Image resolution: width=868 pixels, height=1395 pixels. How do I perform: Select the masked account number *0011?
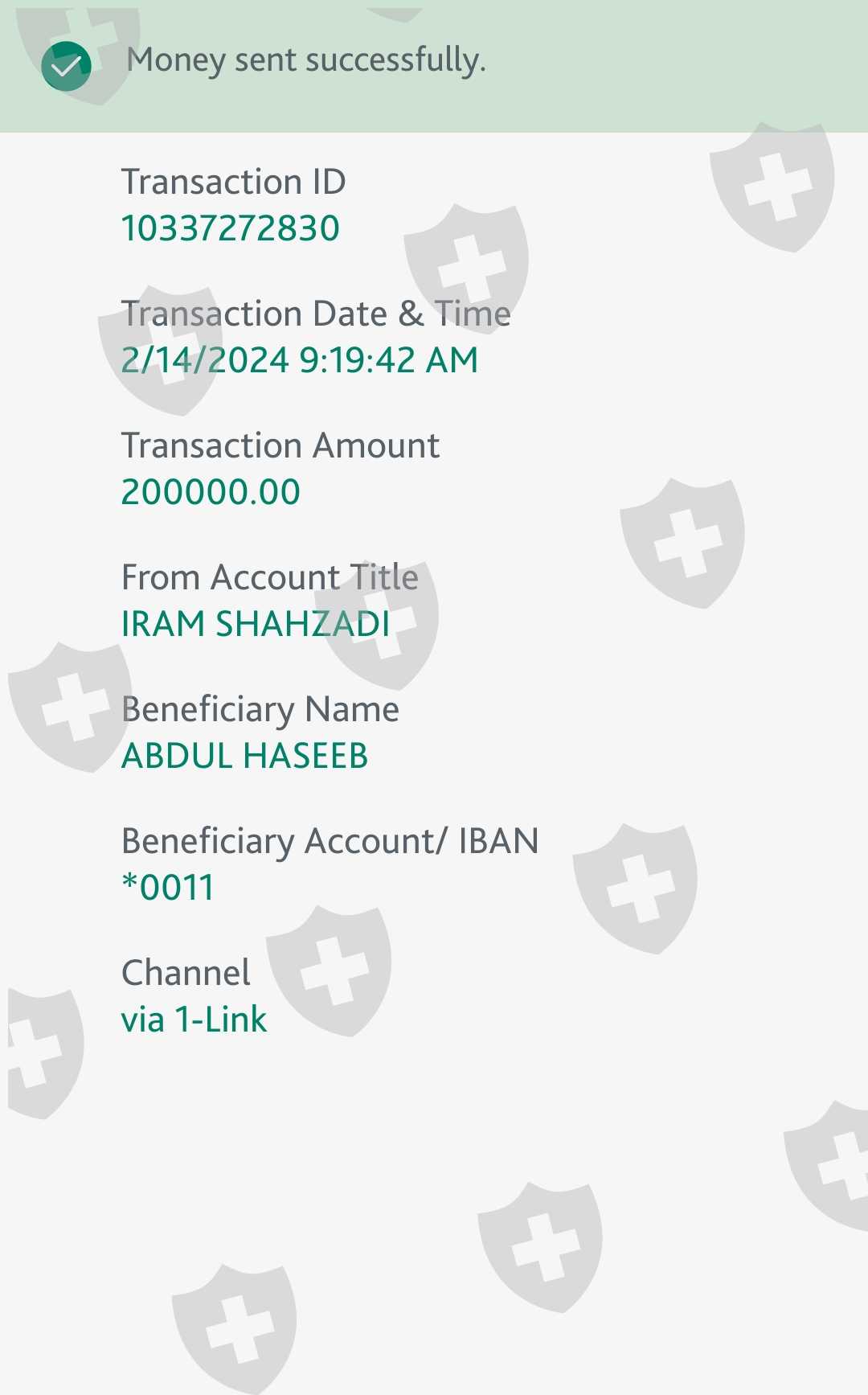(x=167, y=888)
